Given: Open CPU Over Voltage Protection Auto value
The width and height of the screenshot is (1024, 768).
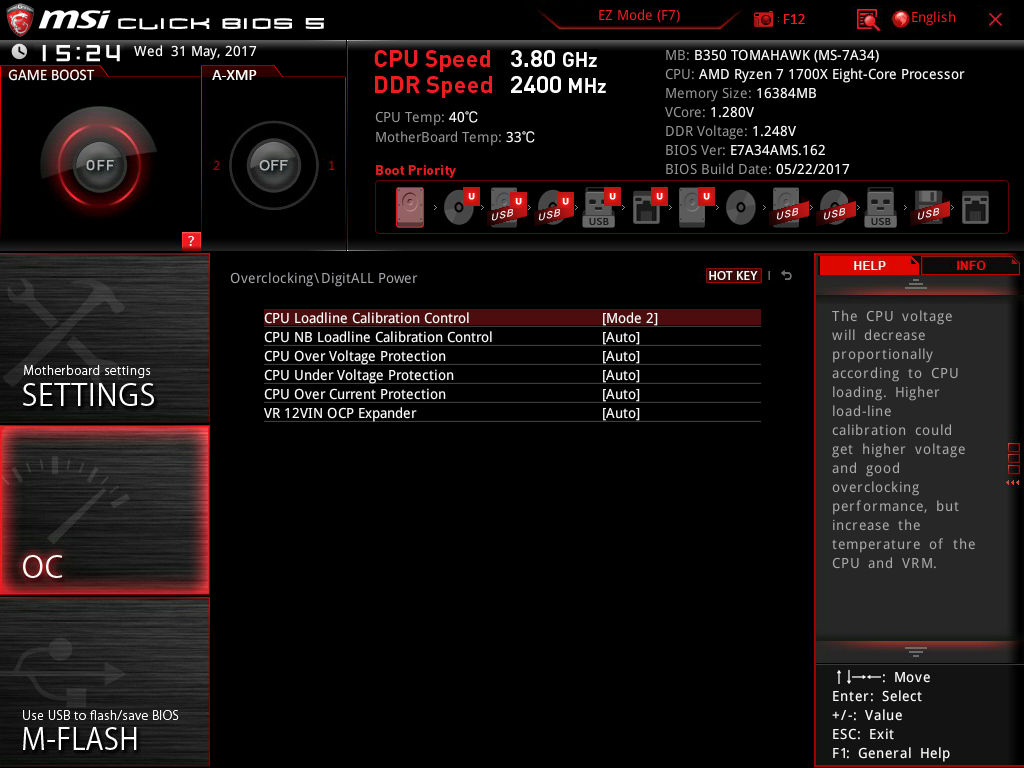Looking at the screenshot, I should pyautogui.click(x=620, y=356).
